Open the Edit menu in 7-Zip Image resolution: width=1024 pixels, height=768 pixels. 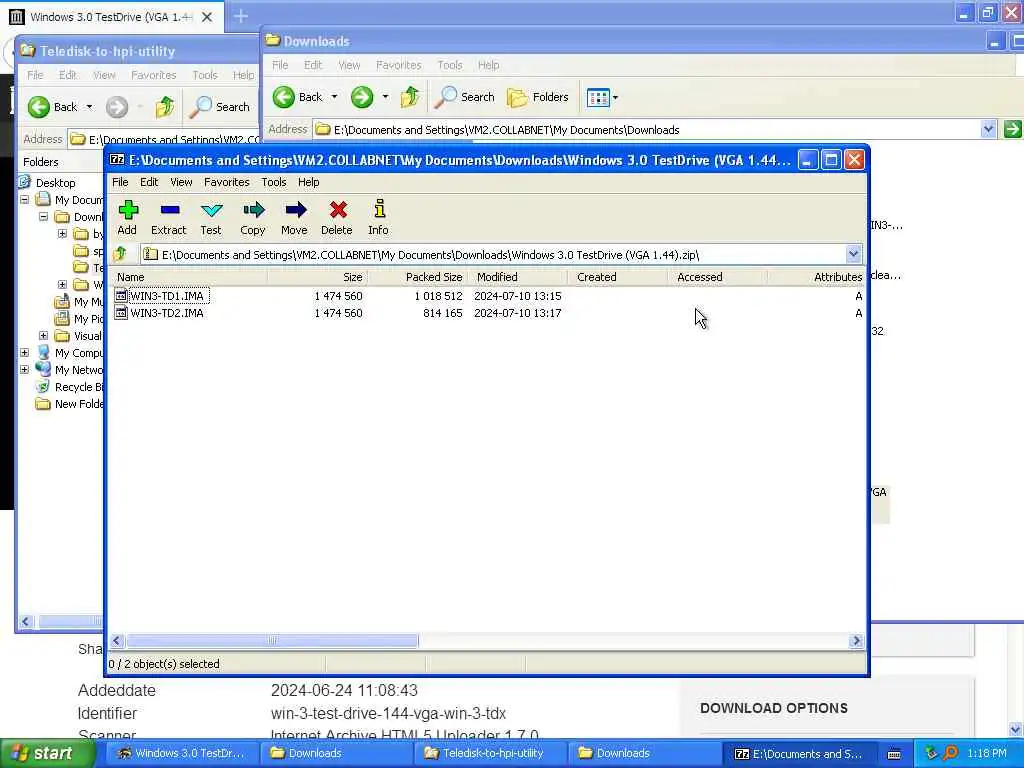149,182
